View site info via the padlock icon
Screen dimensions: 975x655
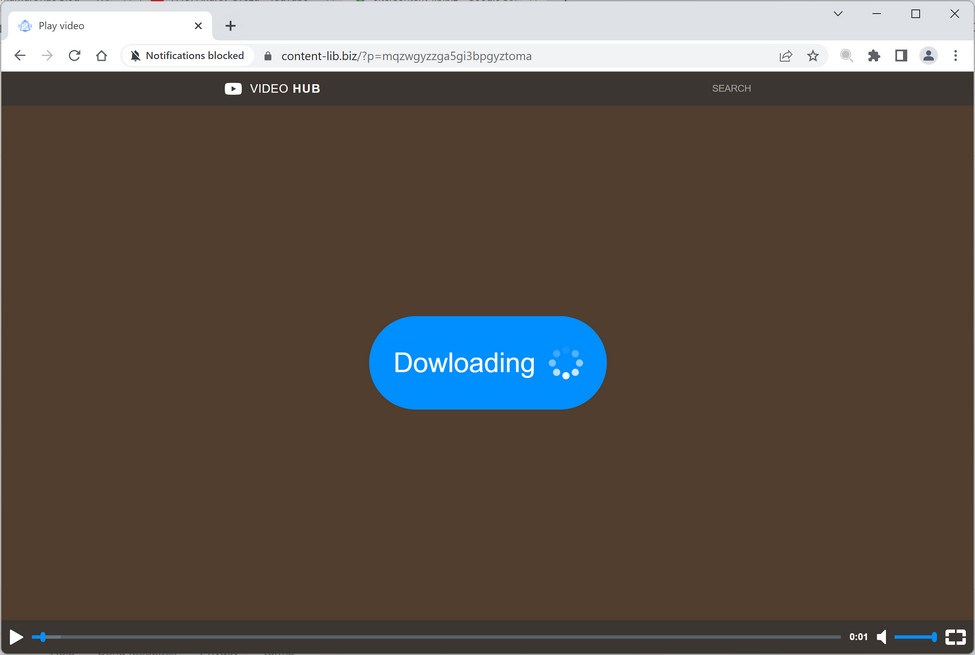[268, 56]
